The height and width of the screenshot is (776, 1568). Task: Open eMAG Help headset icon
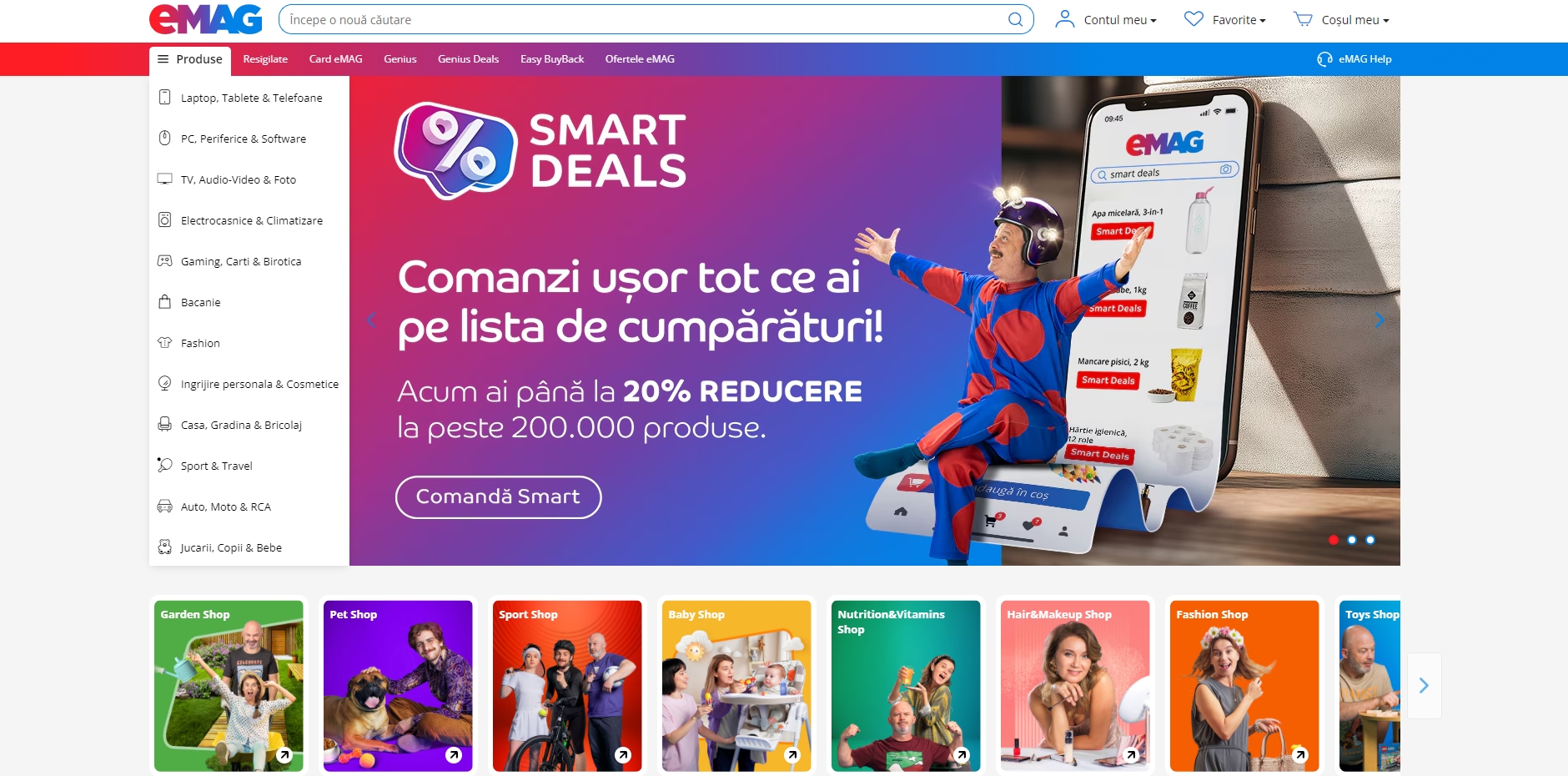click(1324, 59)
